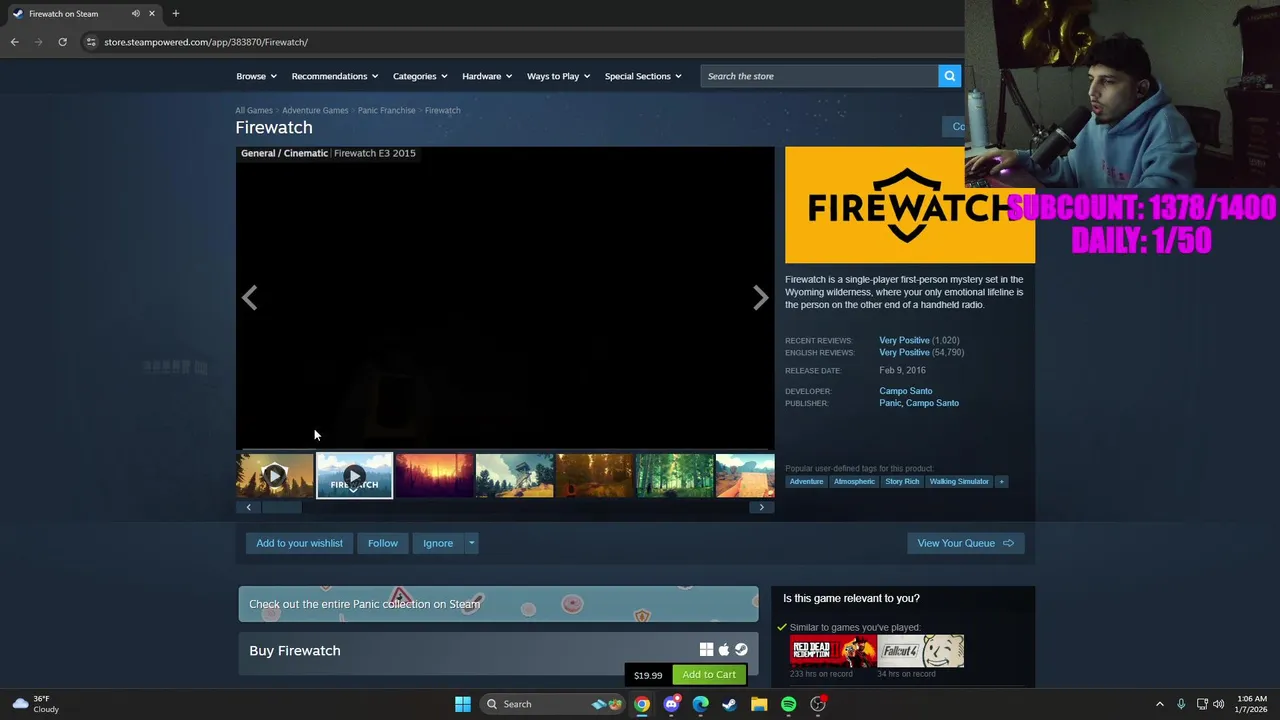Screen dimensions: 1280x720
Task: Click View Your Queue button
Action: tap(965, 543)
